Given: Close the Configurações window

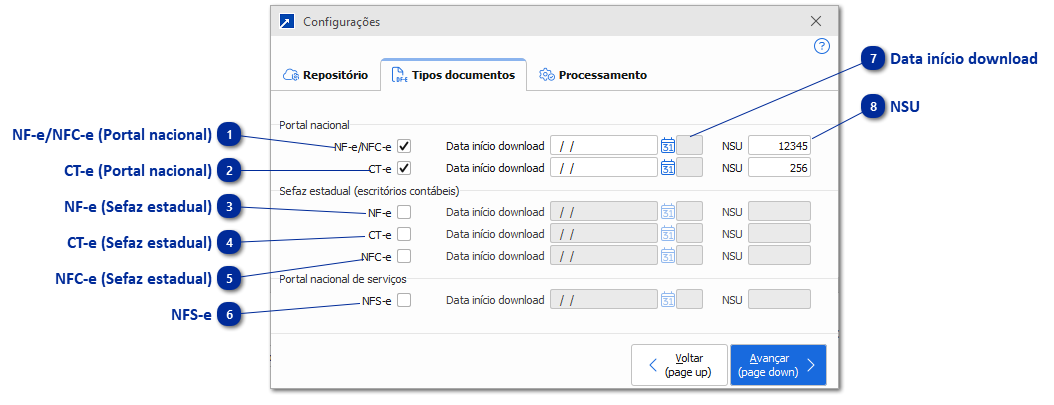Looking at the screenshot, I should click(816, 21).
